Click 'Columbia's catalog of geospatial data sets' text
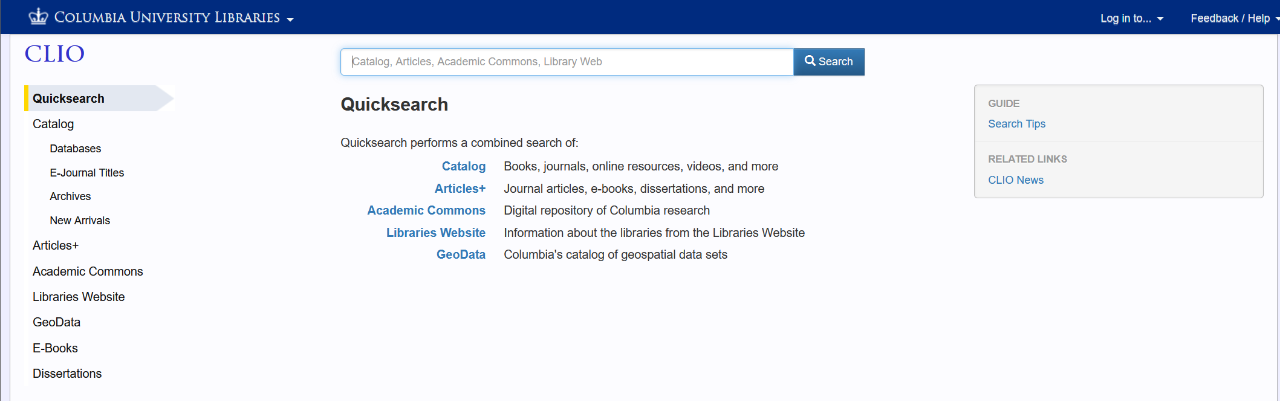The width and height of the screenshot is (1280, 401). coord(616,254)
